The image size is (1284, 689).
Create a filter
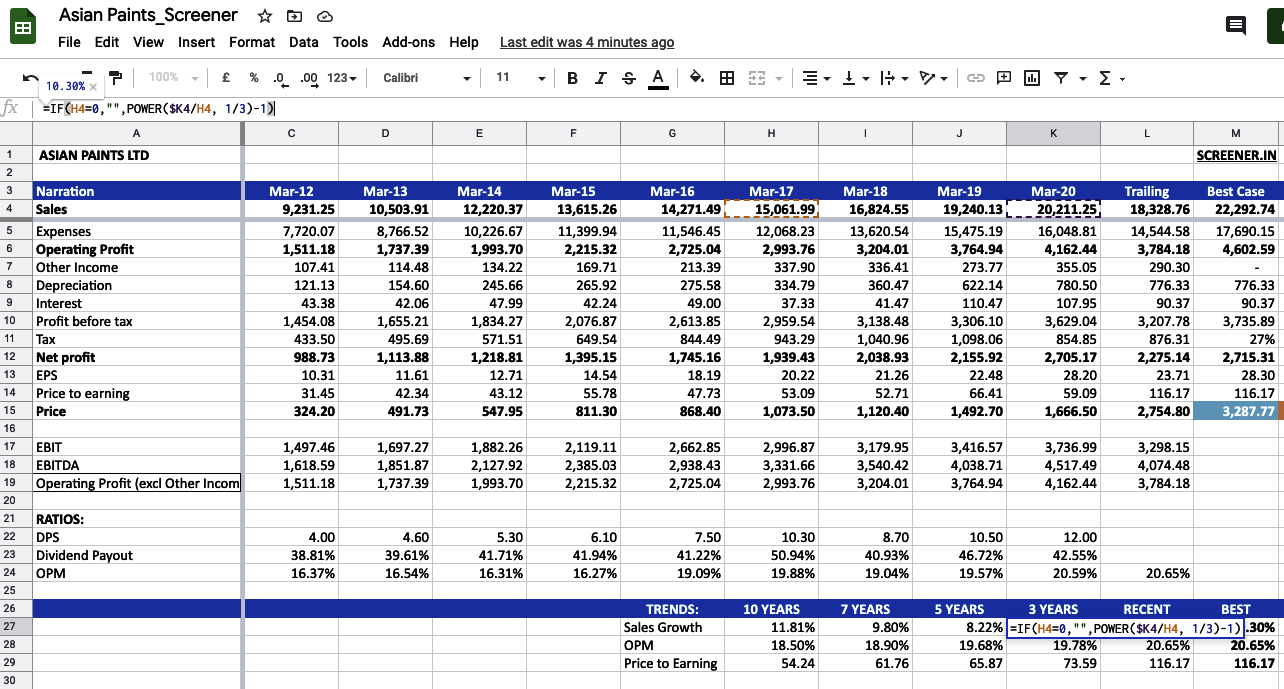(x=1059, y=77)
